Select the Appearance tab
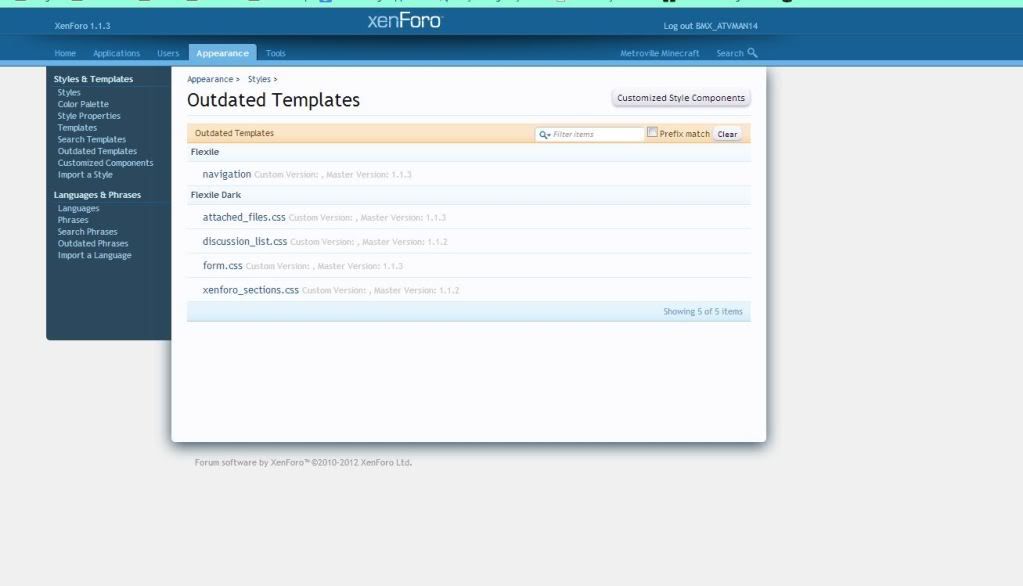 click(x=222, y=53)
